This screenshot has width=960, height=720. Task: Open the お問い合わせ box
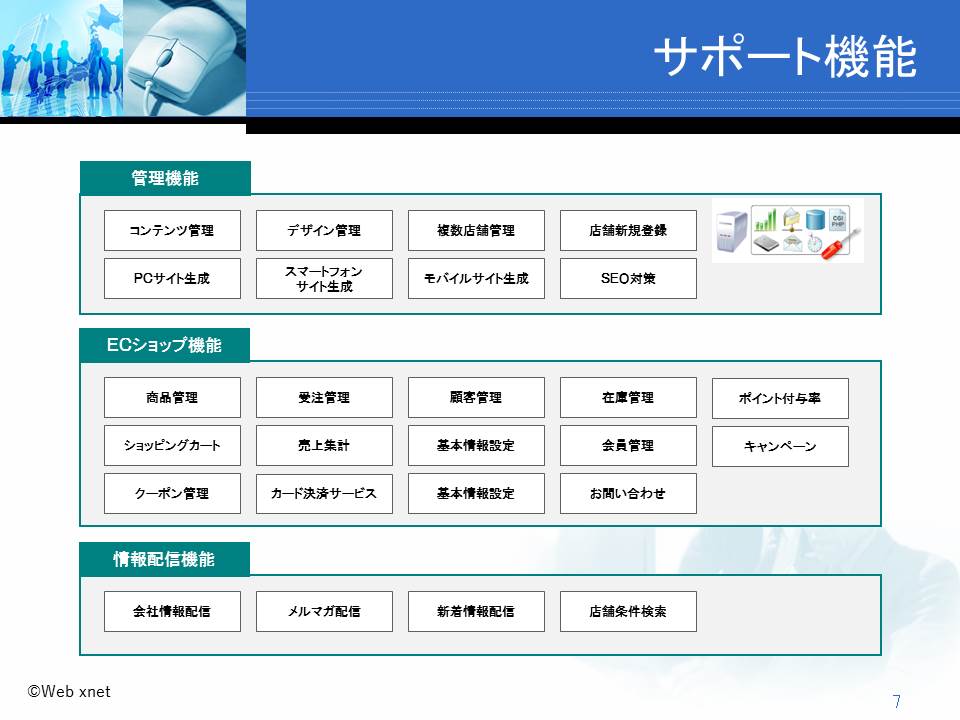point(628,493)
